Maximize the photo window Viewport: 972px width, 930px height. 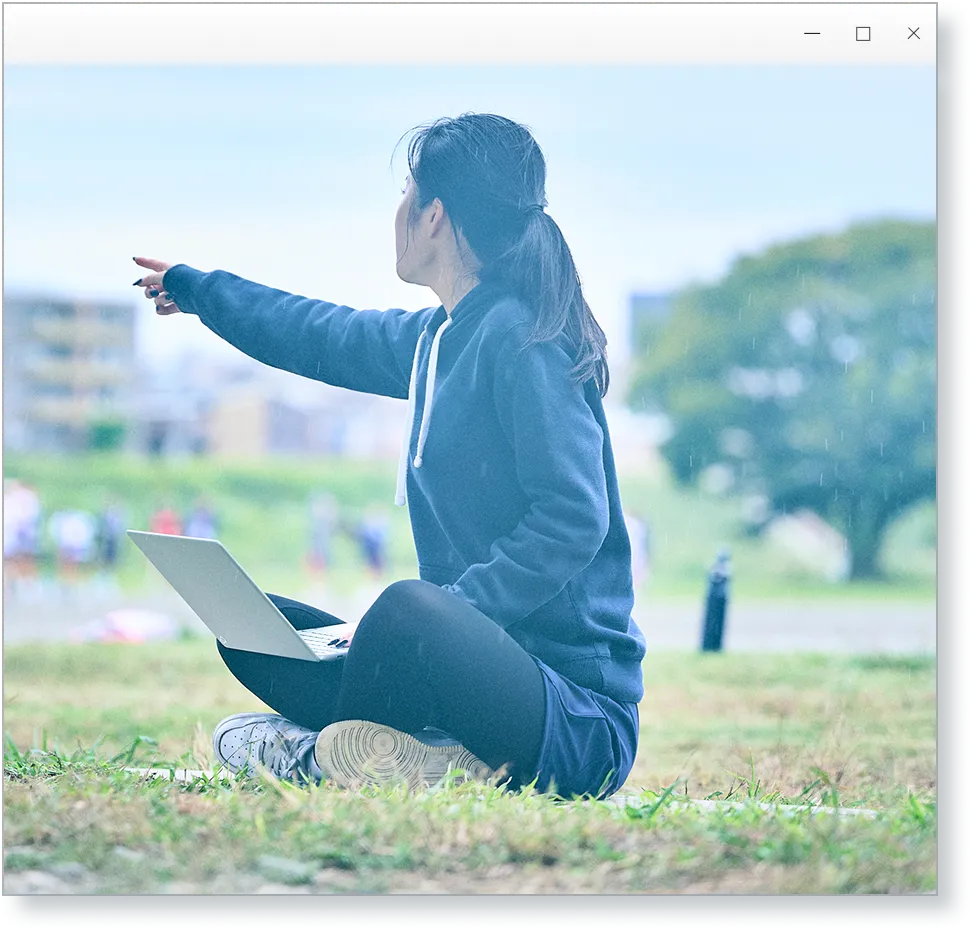pyautogui.click(x=863, y=34)
